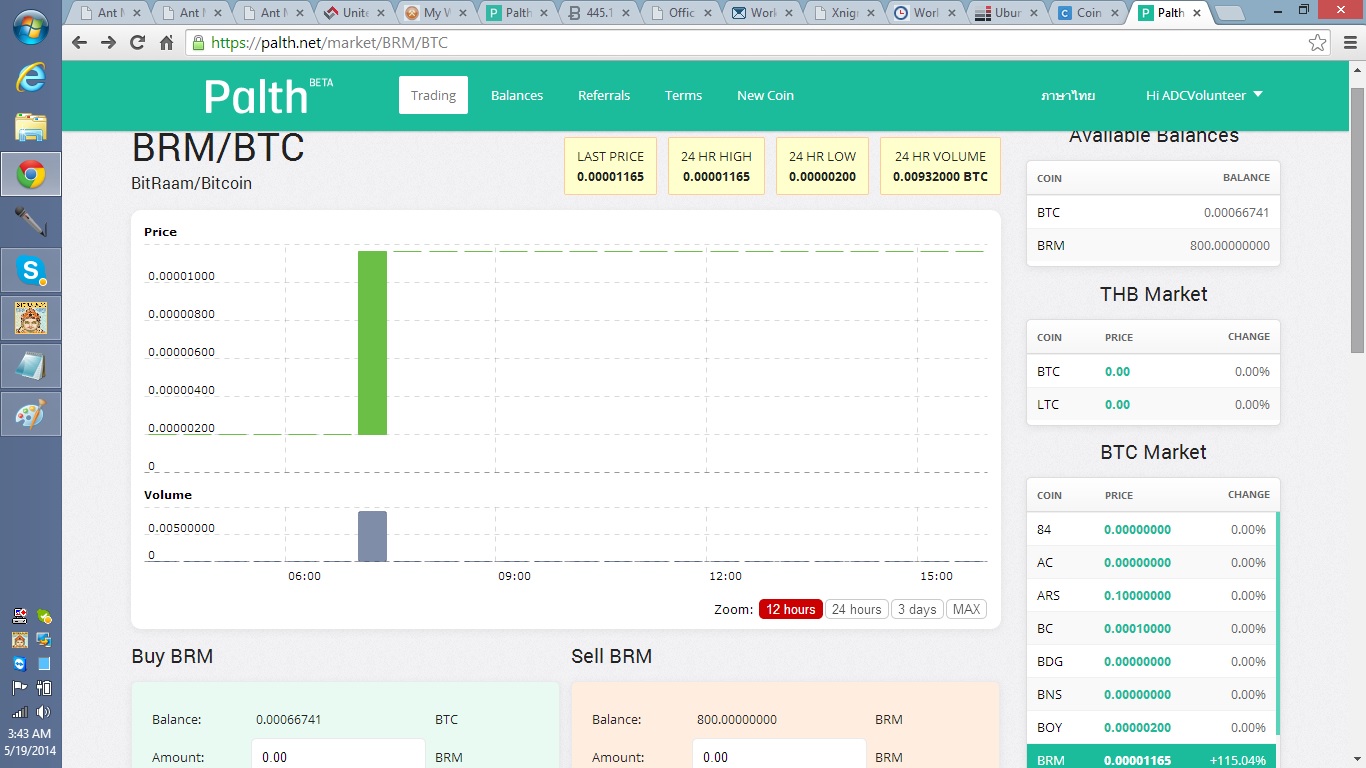Click the network signal tray icon
The image size is (1366, 768).
click(19, 712)
